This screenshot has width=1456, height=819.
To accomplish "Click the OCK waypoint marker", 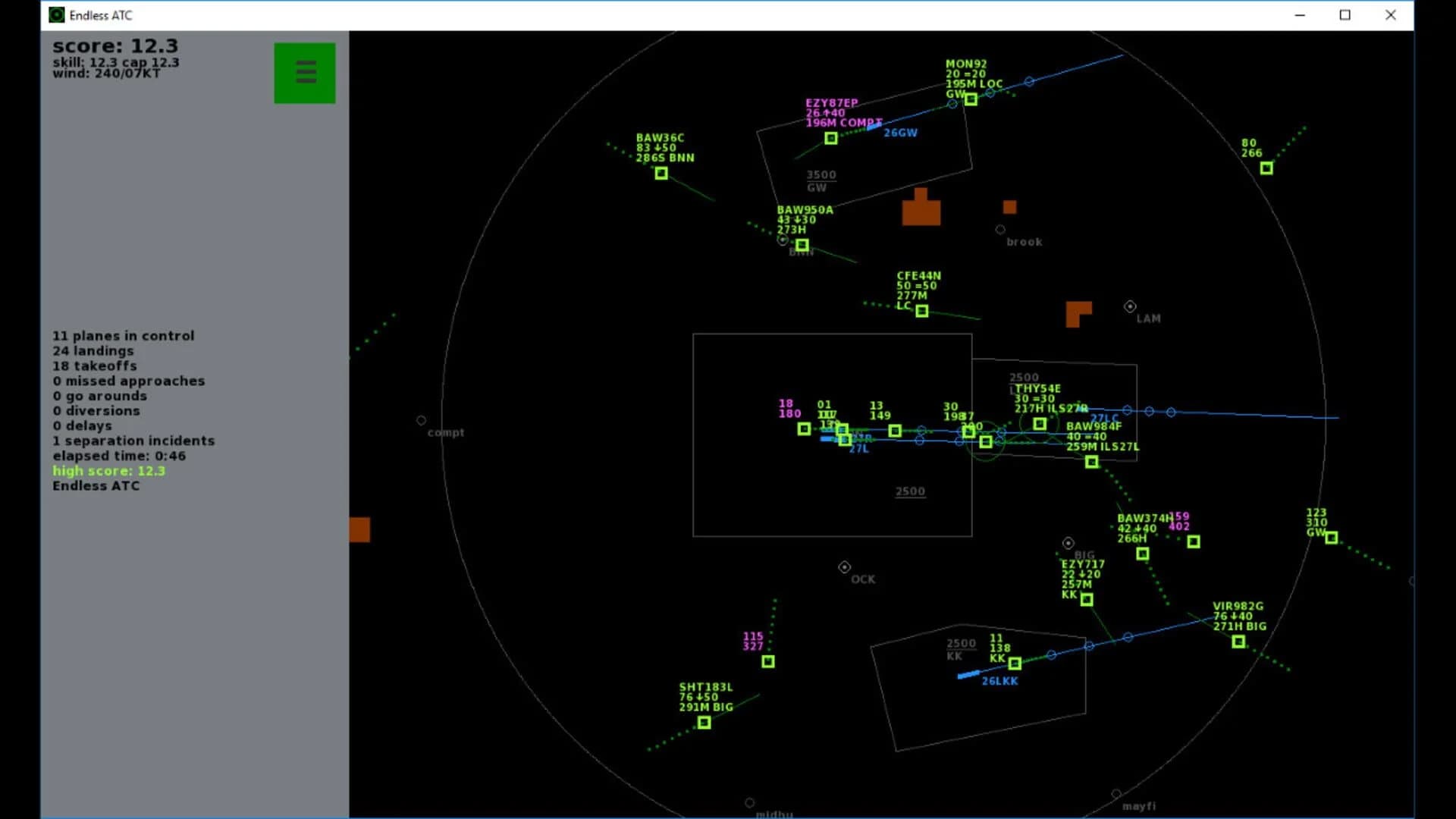I will (844, 566).
